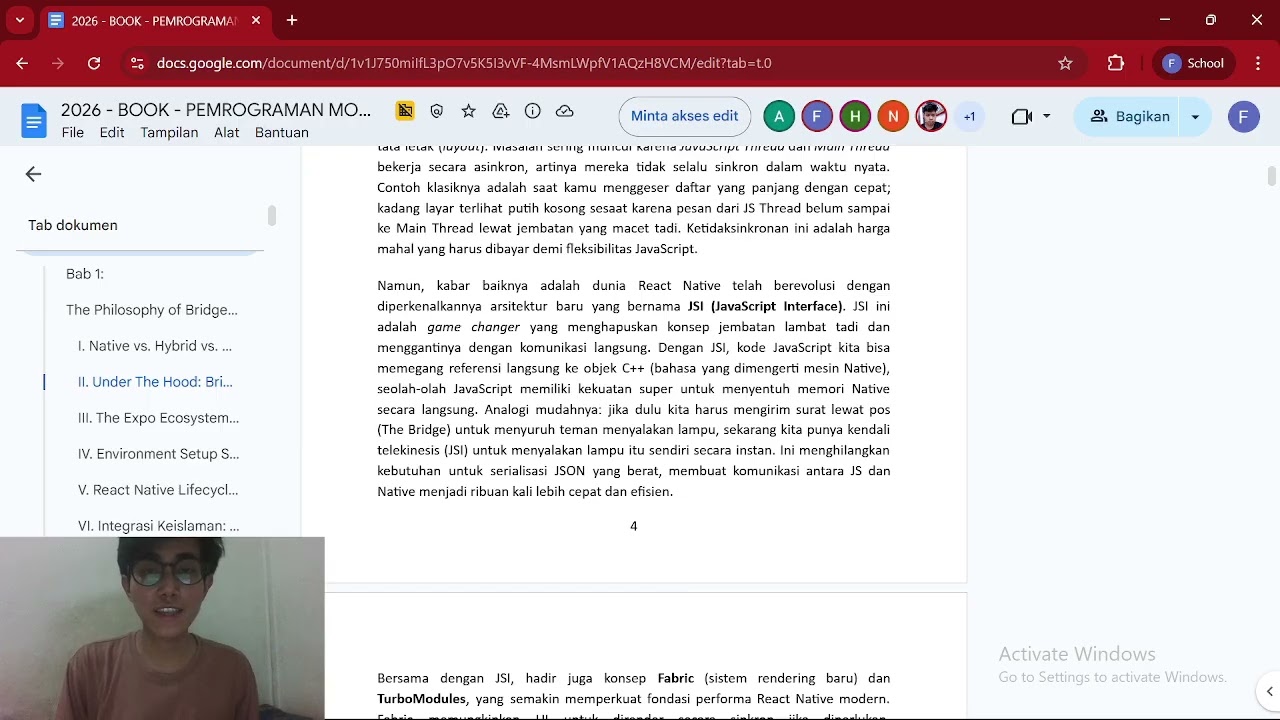
Task: Click the browser forward button
Action: coord(58,63)
